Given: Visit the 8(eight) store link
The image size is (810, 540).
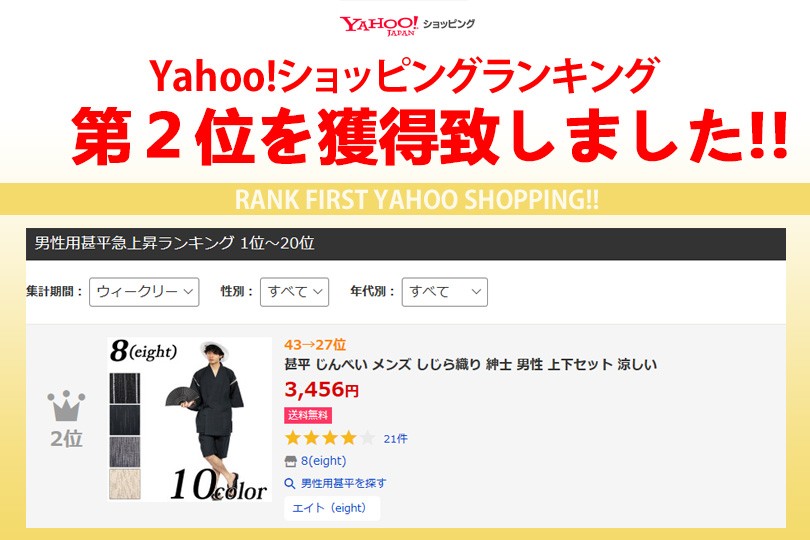Looking at the screenshot, I should click(x=323, y=461).
